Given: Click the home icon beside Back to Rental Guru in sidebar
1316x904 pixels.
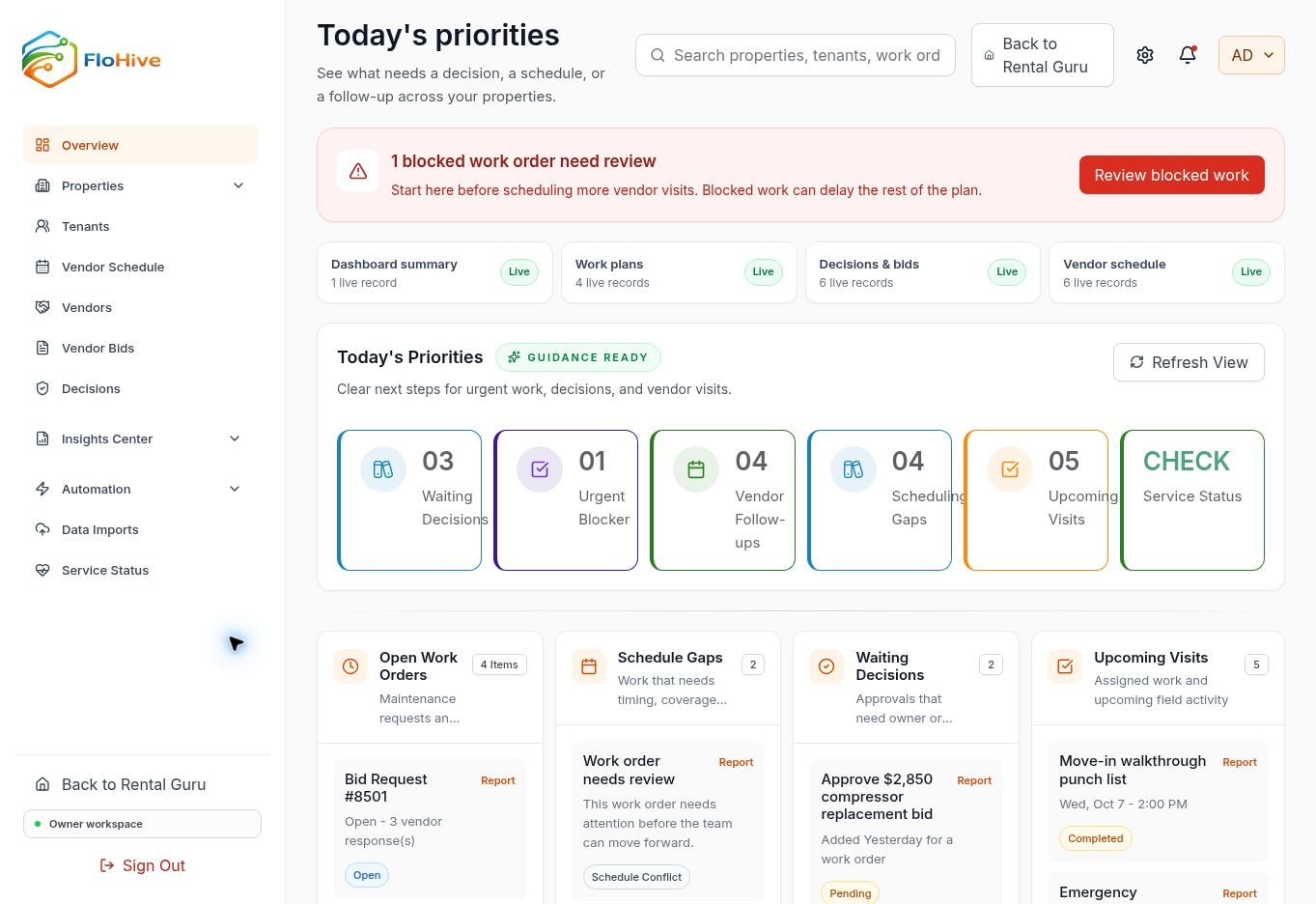Looking at the screenshot, I should tap(42, 784).
